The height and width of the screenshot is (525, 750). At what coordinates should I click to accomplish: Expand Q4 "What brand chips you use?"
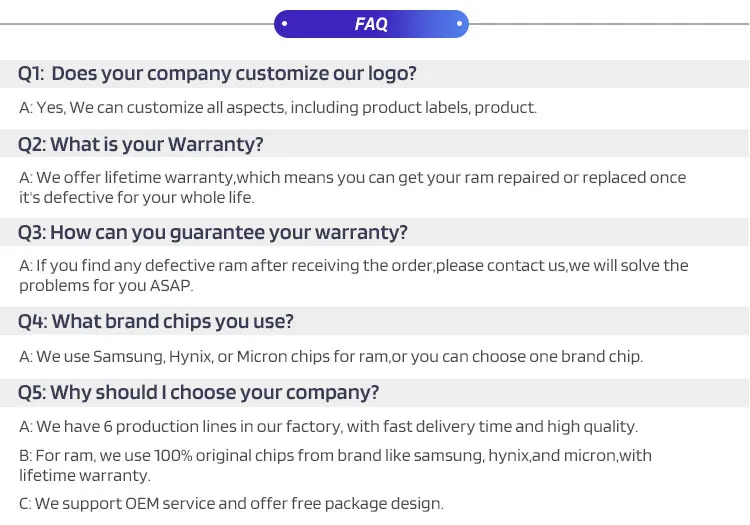(156, 321)
